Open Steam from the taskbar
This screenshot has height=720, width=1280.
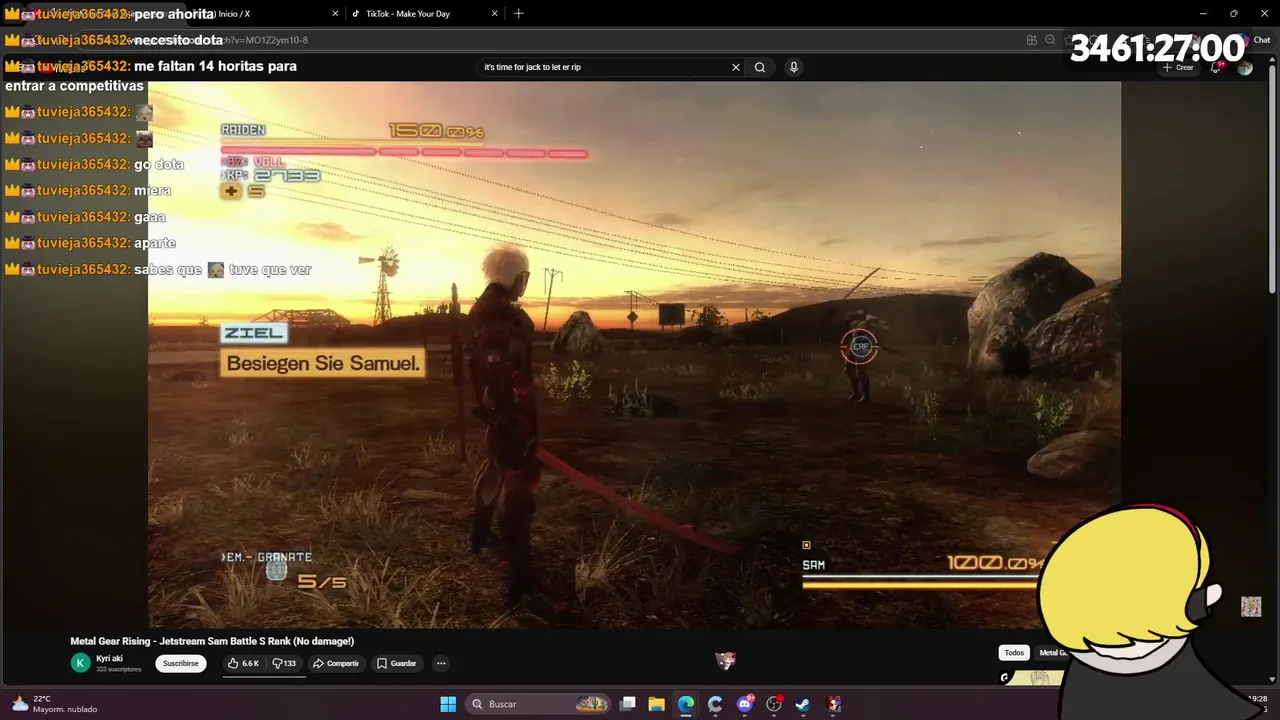click(x=803, y=704)
